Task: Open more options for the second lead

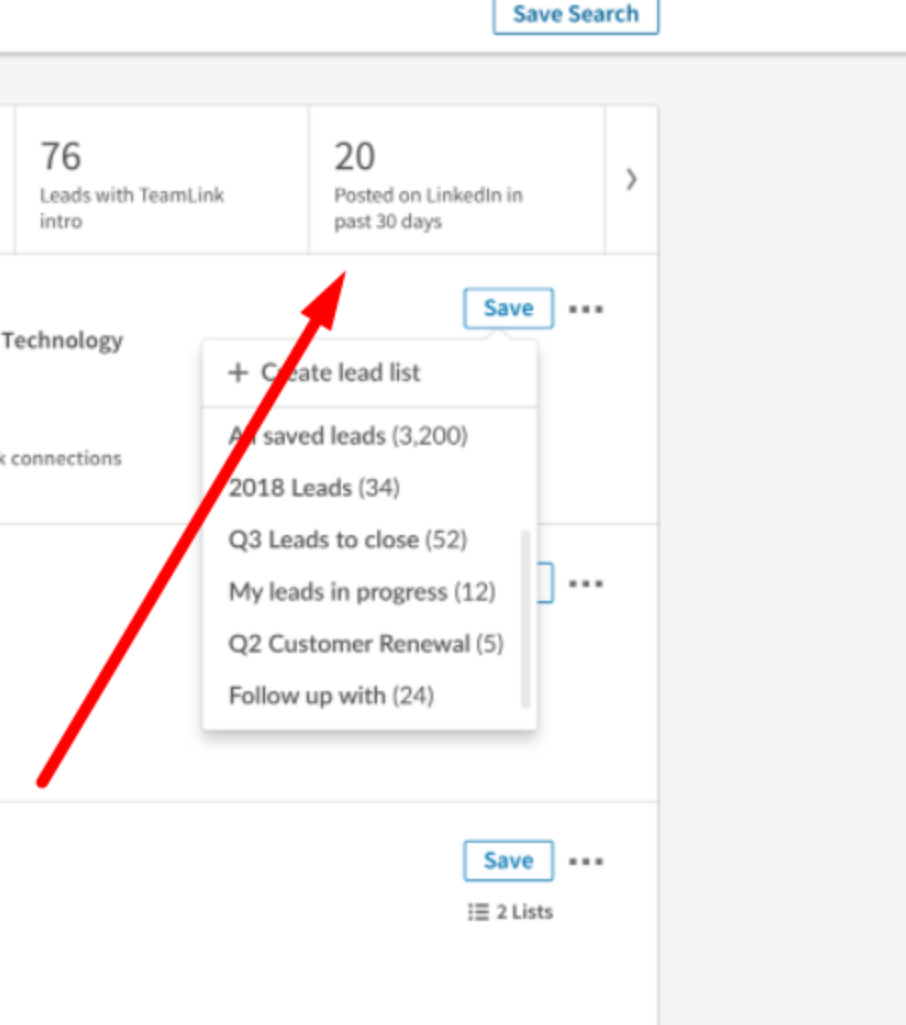Action: click(x=586, y=583)
